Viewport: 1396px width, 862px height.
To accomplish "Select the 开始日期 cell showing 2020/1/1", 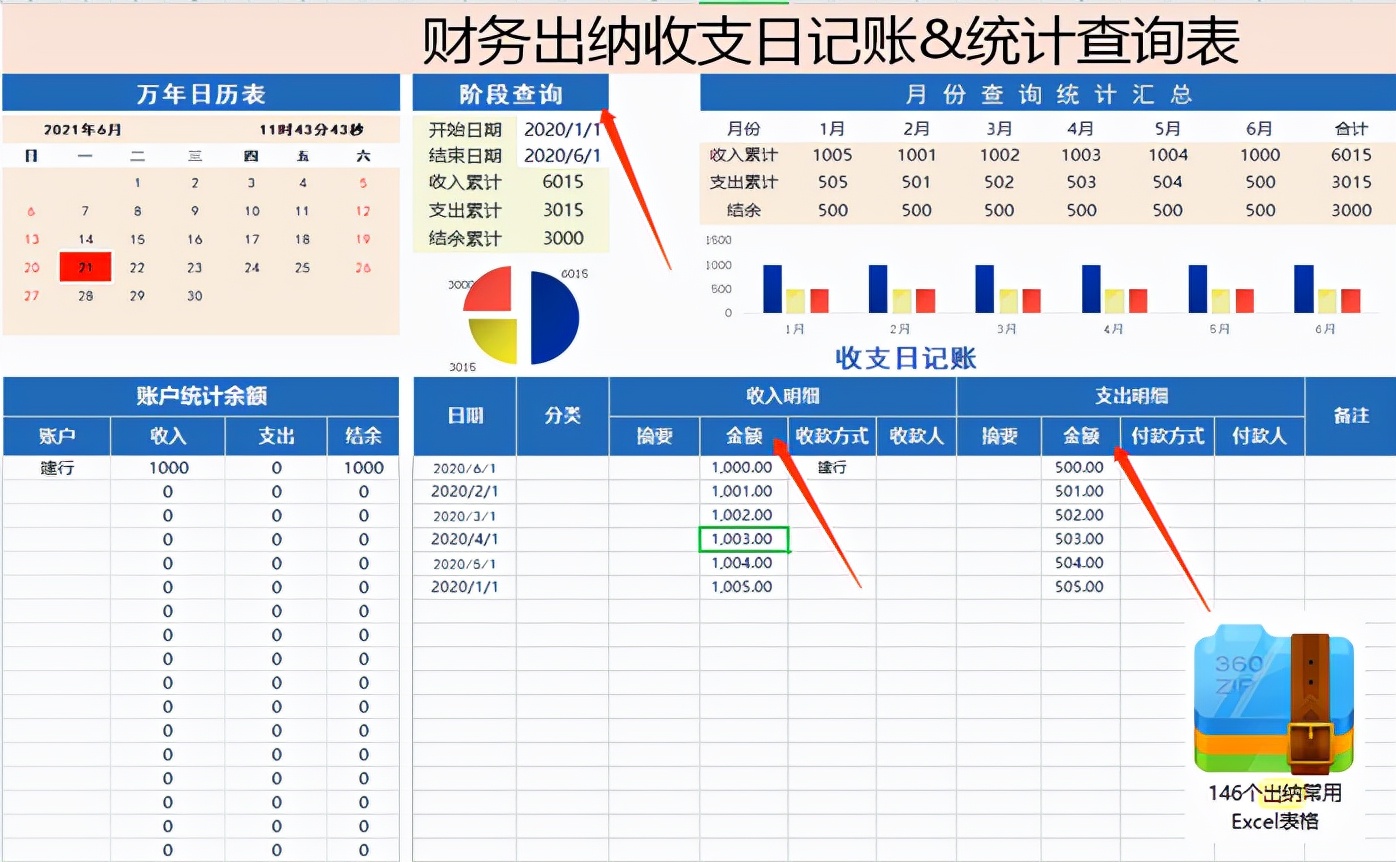I will point(564,128).
